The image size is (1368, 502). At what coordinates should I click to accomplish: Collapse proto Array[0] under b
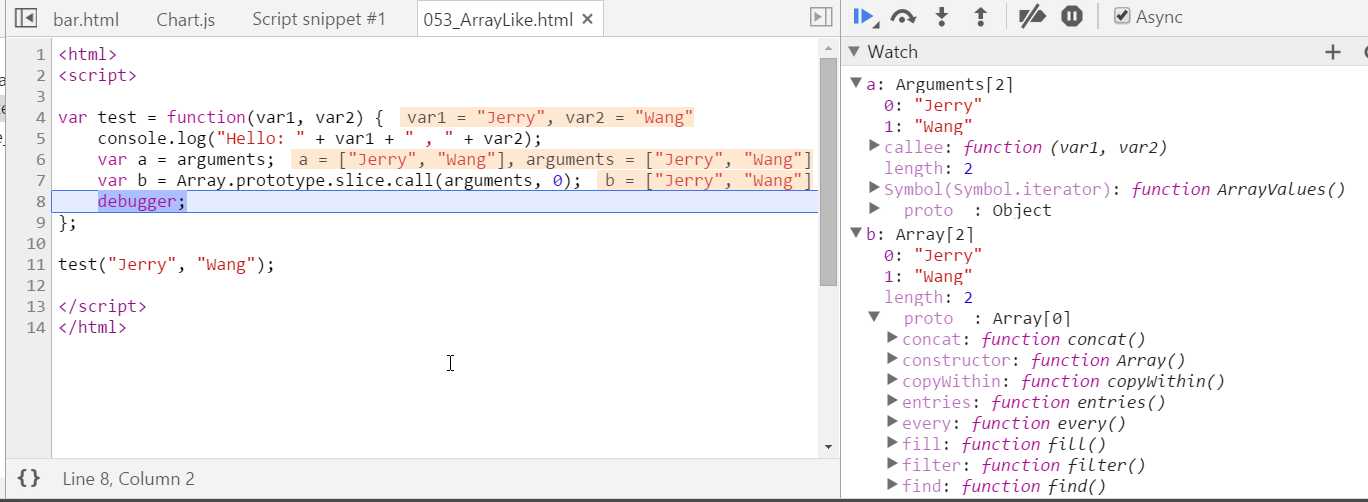tap(875, 317)
